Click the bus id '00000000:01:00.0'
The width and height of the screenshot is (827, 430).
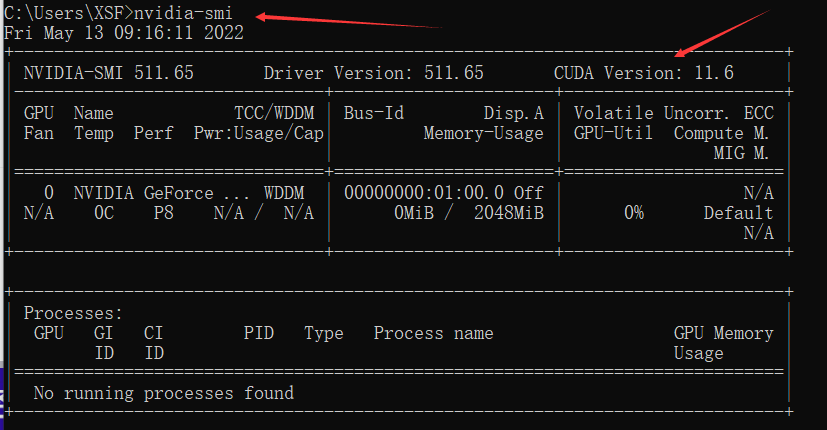point(424,193)
